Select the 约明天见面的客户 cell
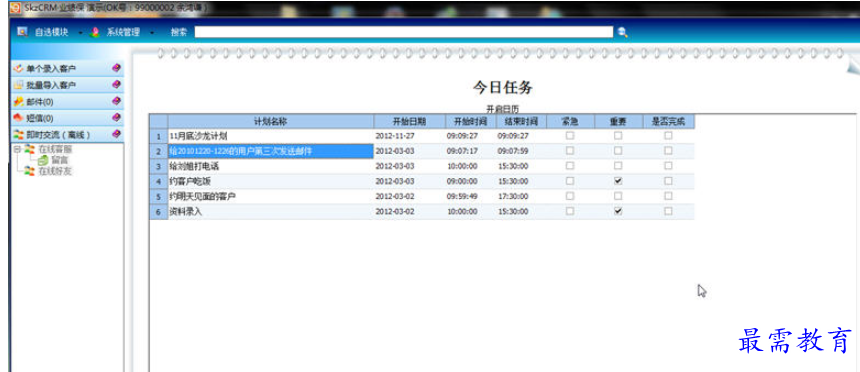Viewport: 860px width, 372px height. (271, 196)
